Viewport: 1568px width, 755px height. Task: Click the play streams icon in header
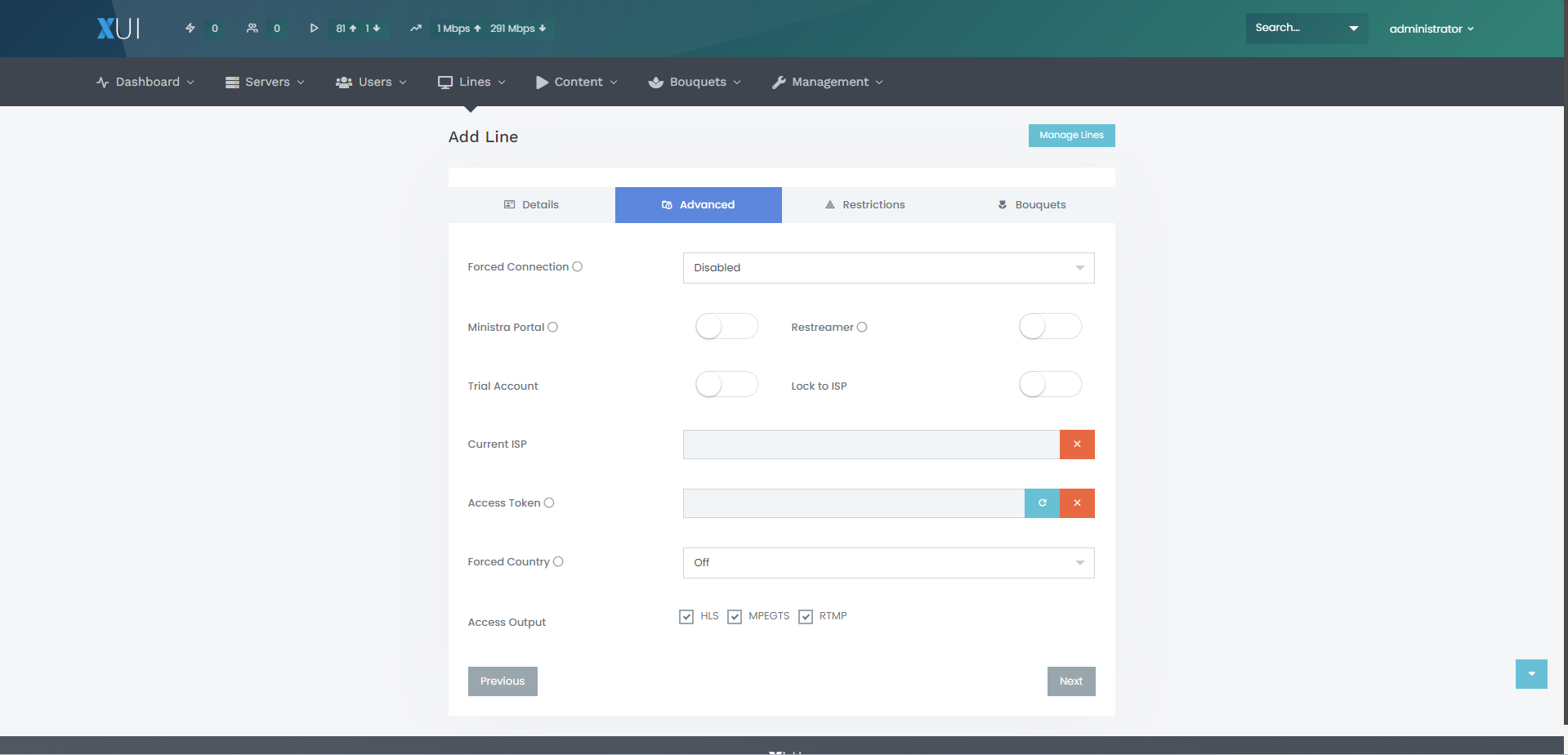coord(314,28)
